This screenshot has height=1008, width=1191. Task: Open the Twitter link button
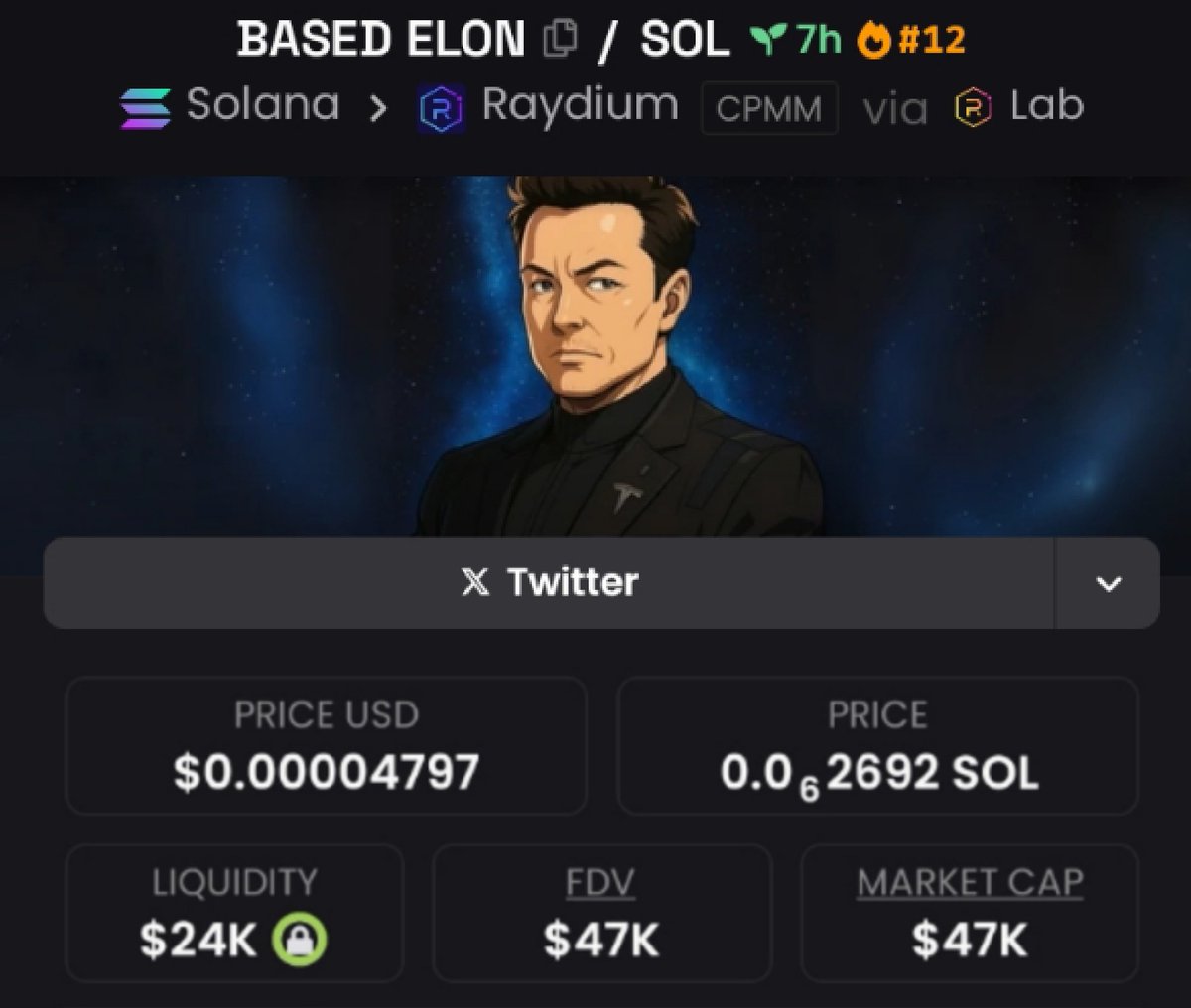point(549,583)
